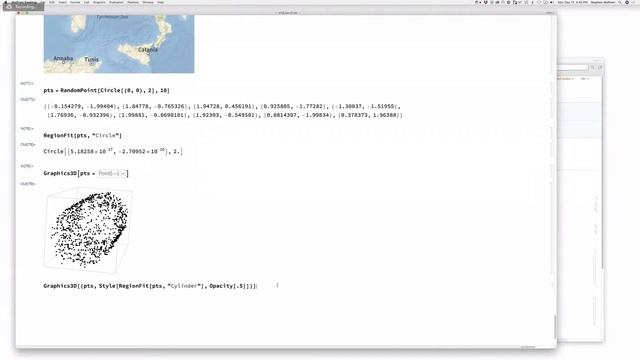Viewport: 640px width, 360px height.
Task: Open the Window menu in menu bar
Action: (148, 2)
